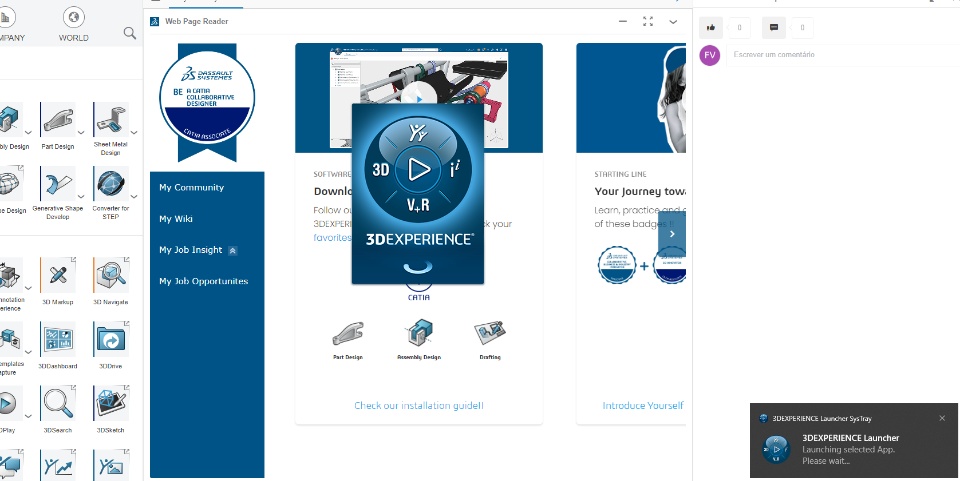Open the Generative Shape Develop app
The height and width of the screenshot is (481, 960).
point(58,184)
